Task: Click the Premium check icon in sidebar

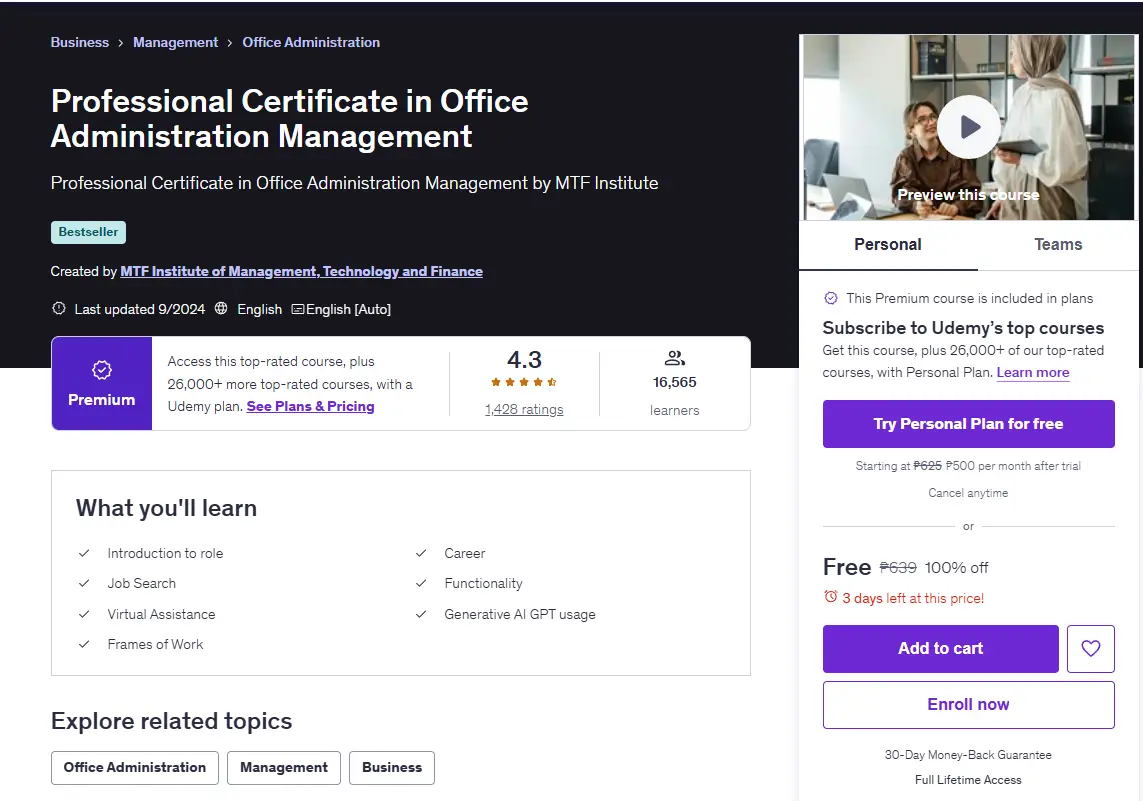Action: coord(830,297)
